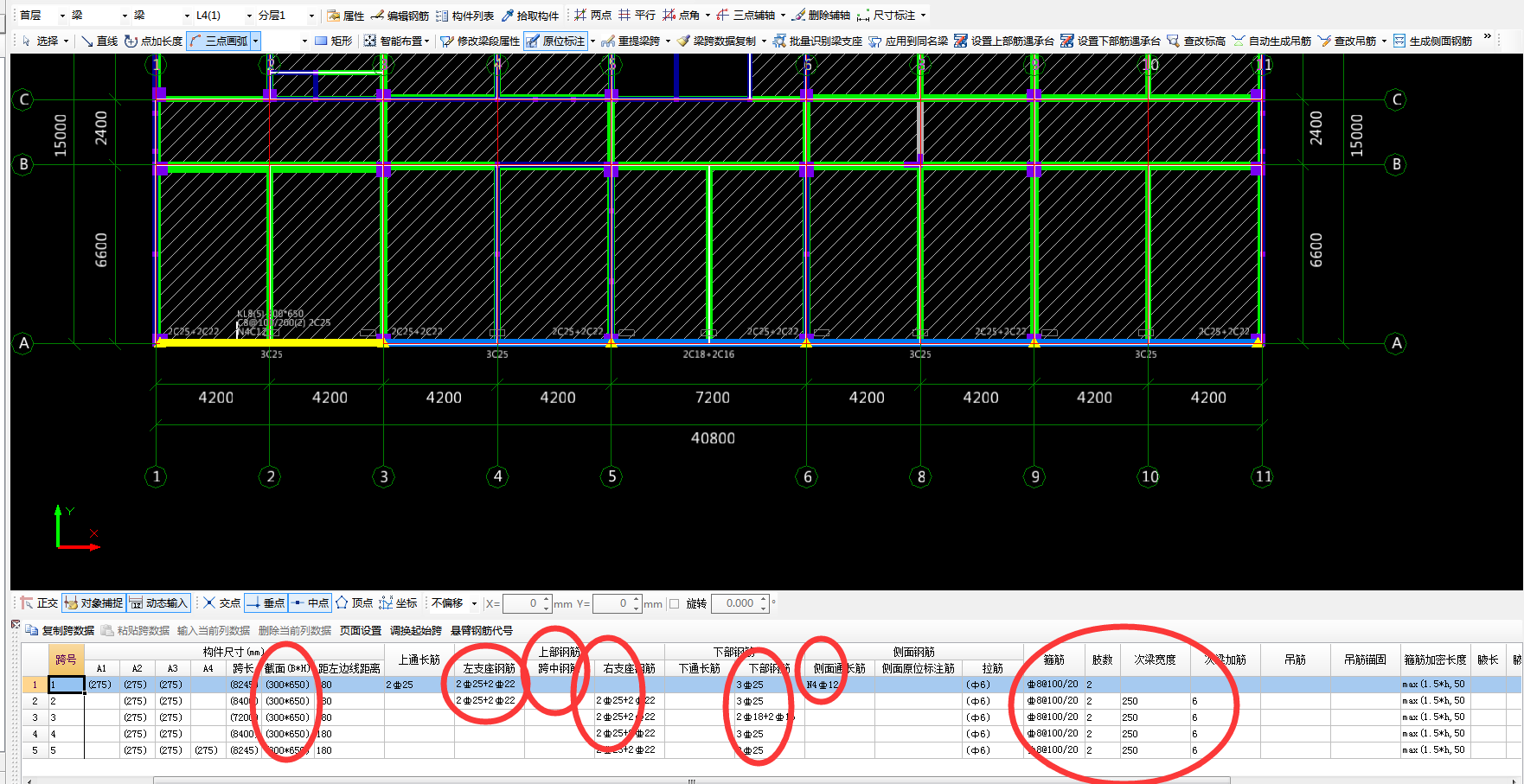Click the X offset input field
This screenshot has height=784, width=1524.
click(528, 603)
